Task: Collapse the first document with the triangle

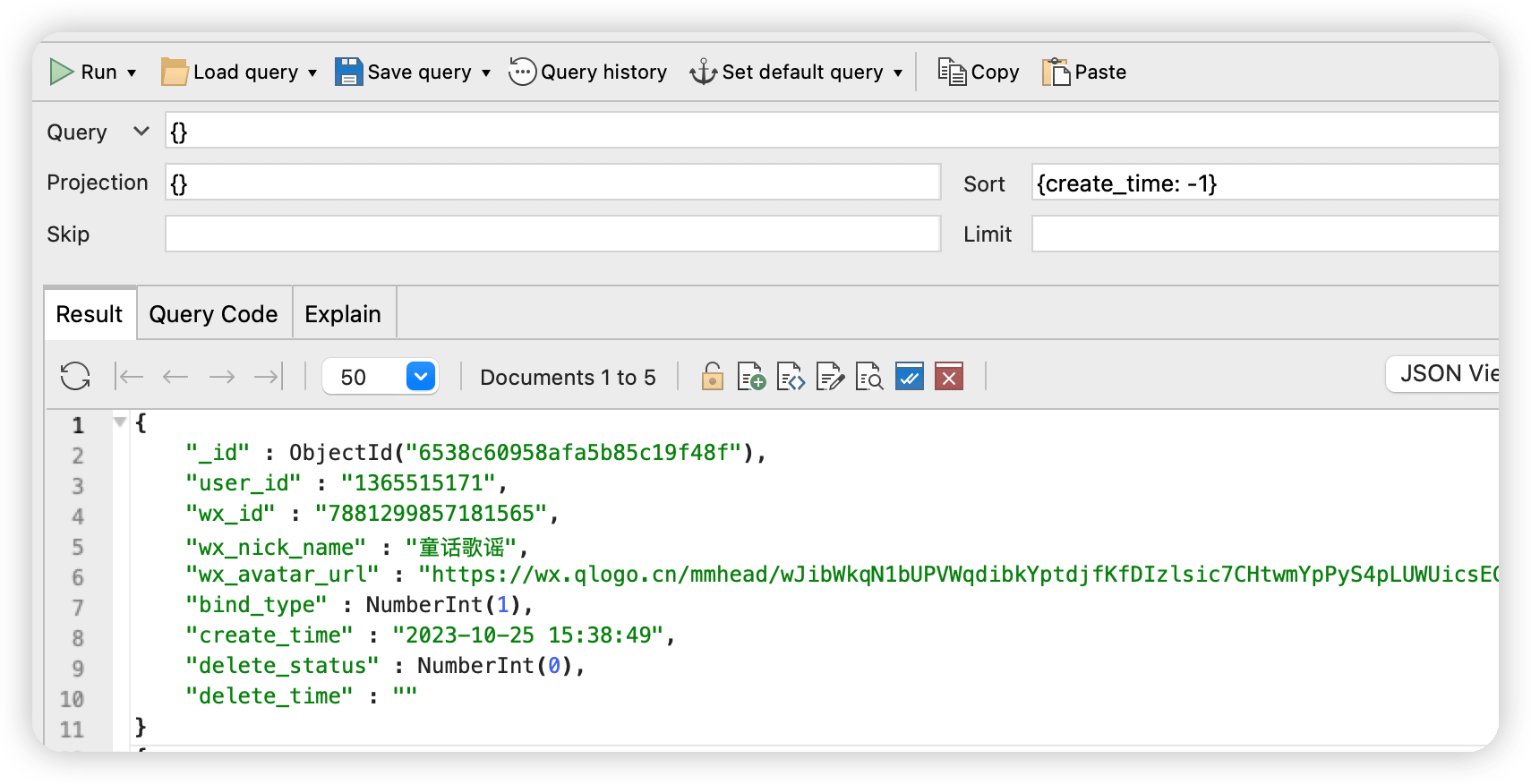Action: click(119, 422)
